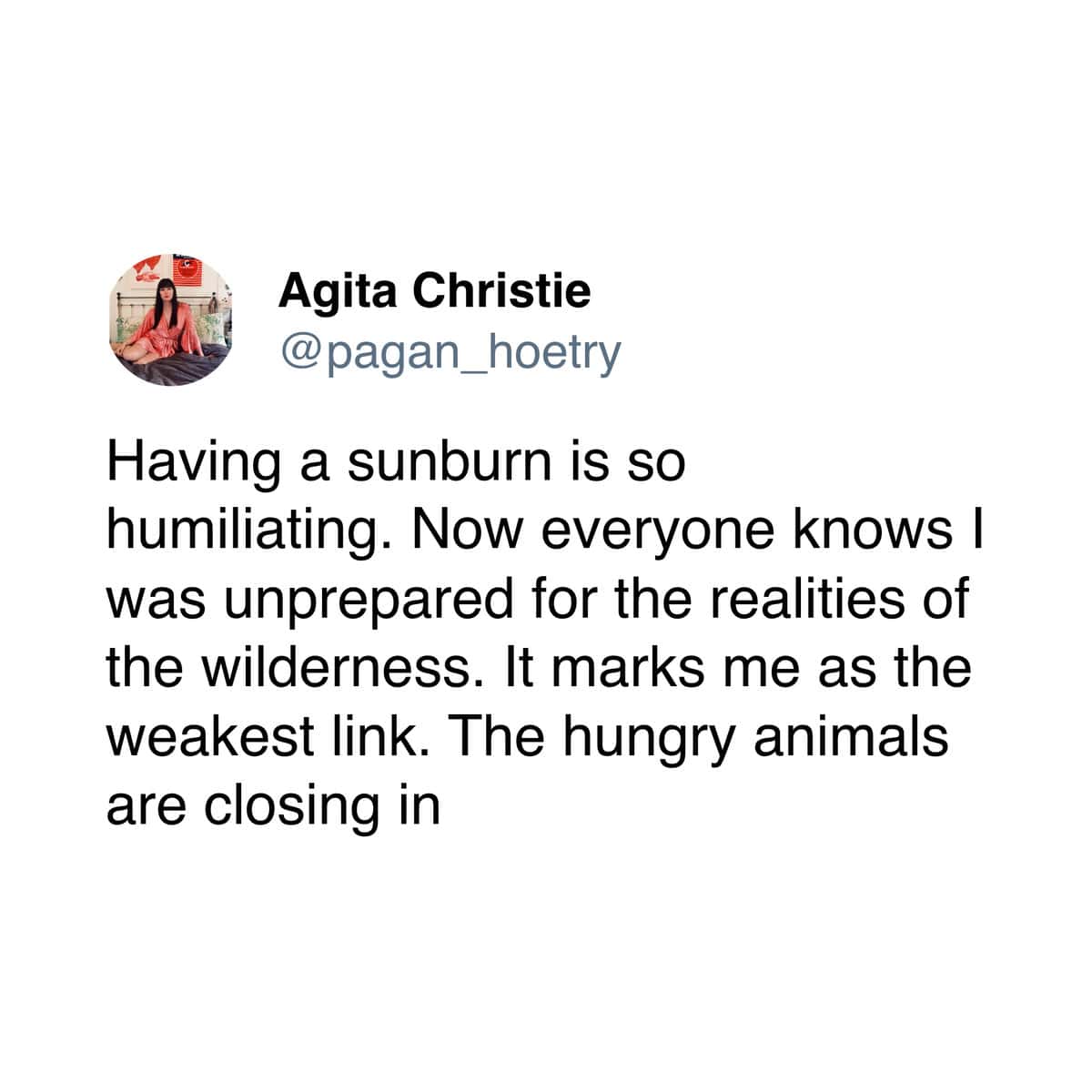Open Agita Christie's profile picture
The image size is (1092, 1092).
[170, 320]
